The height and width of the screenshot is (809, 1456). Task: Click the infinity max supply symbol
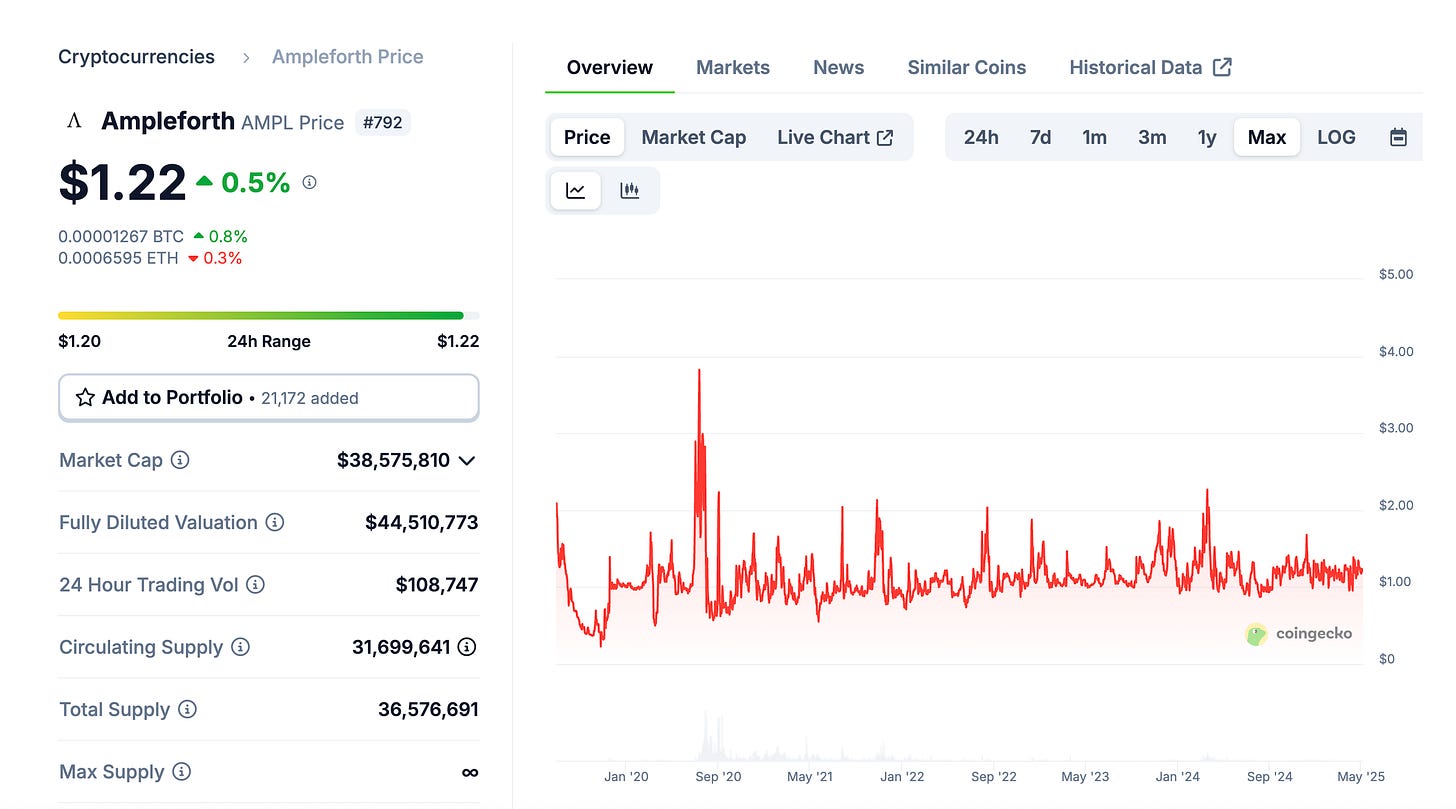tap(470, 772)
